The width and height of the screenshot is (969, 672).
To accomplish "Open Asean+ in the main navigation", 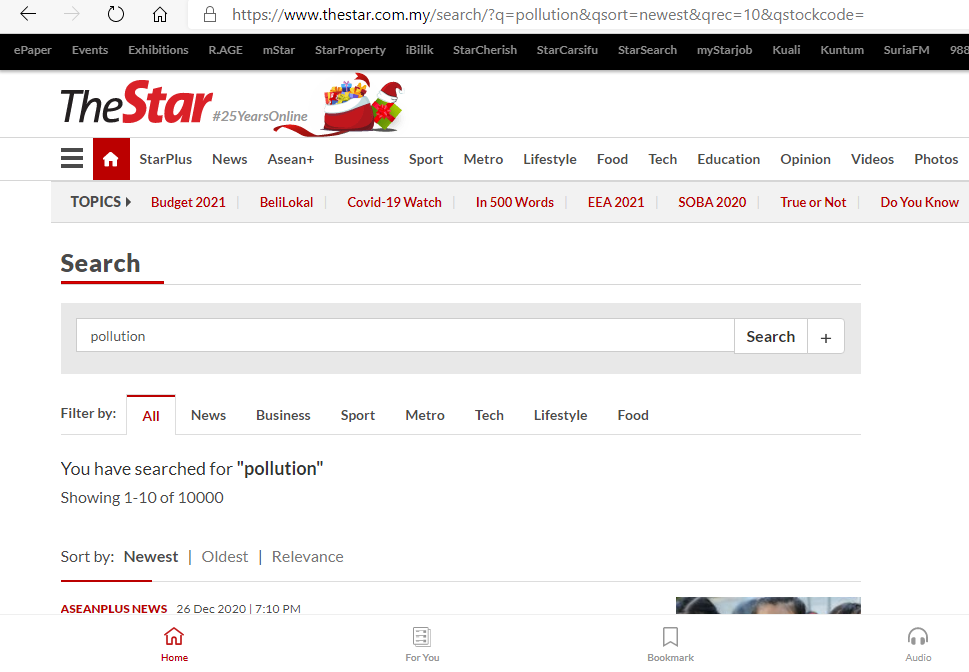I will pyautogui.click(x=290, y=159).
